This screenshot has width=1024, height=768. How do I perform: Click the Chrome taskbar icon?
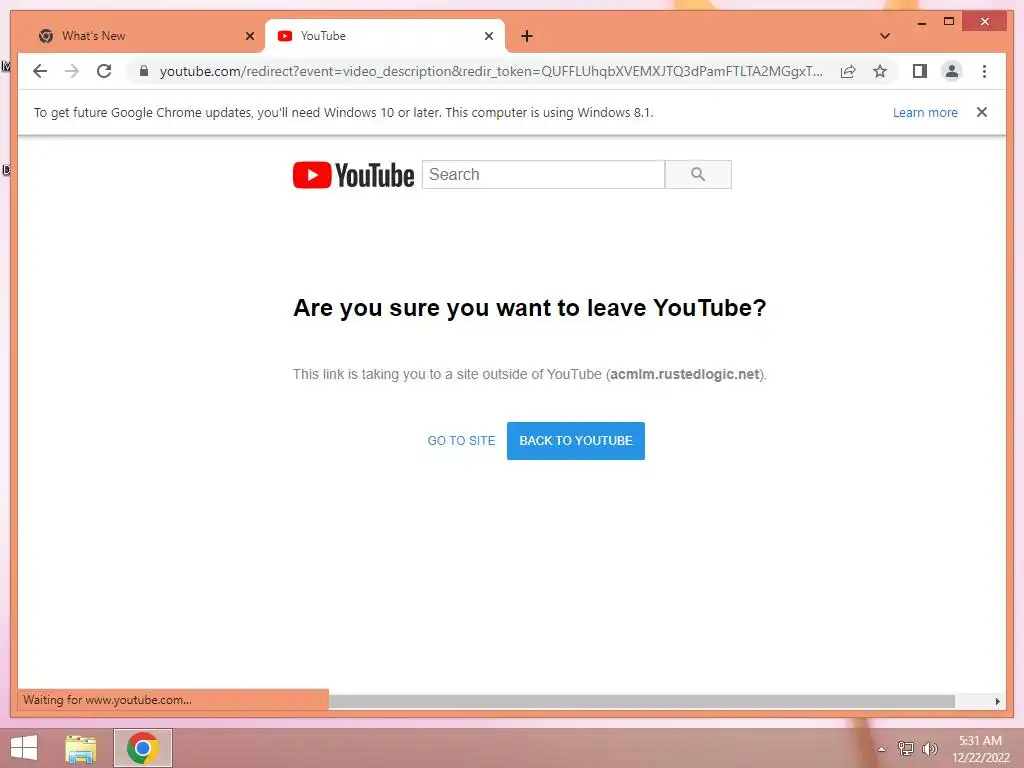coord(143,748)
